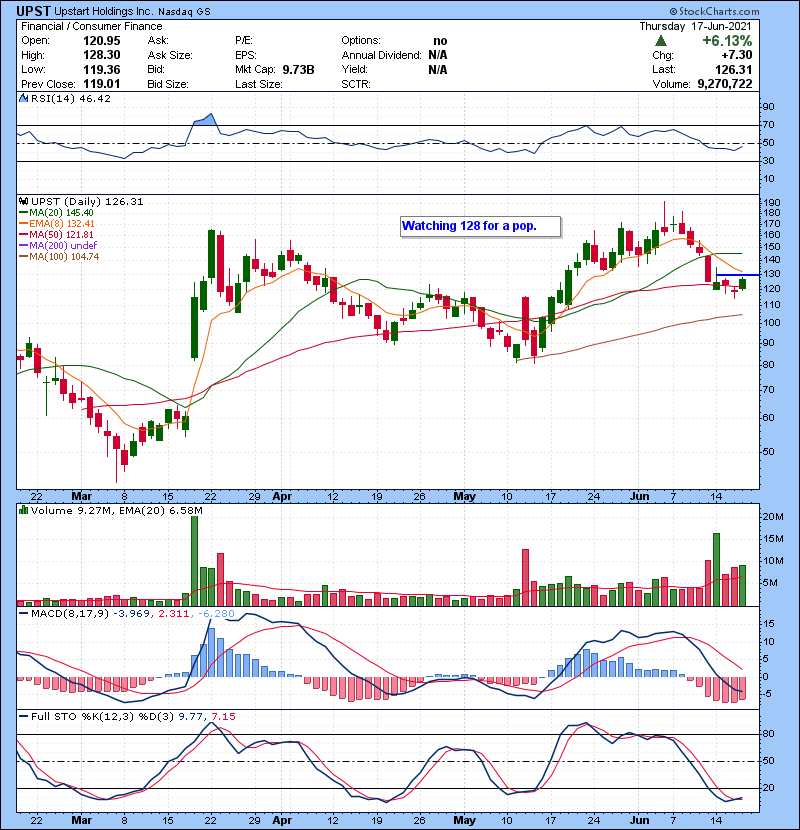Click the Apr label on price chart axis

point(282,497)
